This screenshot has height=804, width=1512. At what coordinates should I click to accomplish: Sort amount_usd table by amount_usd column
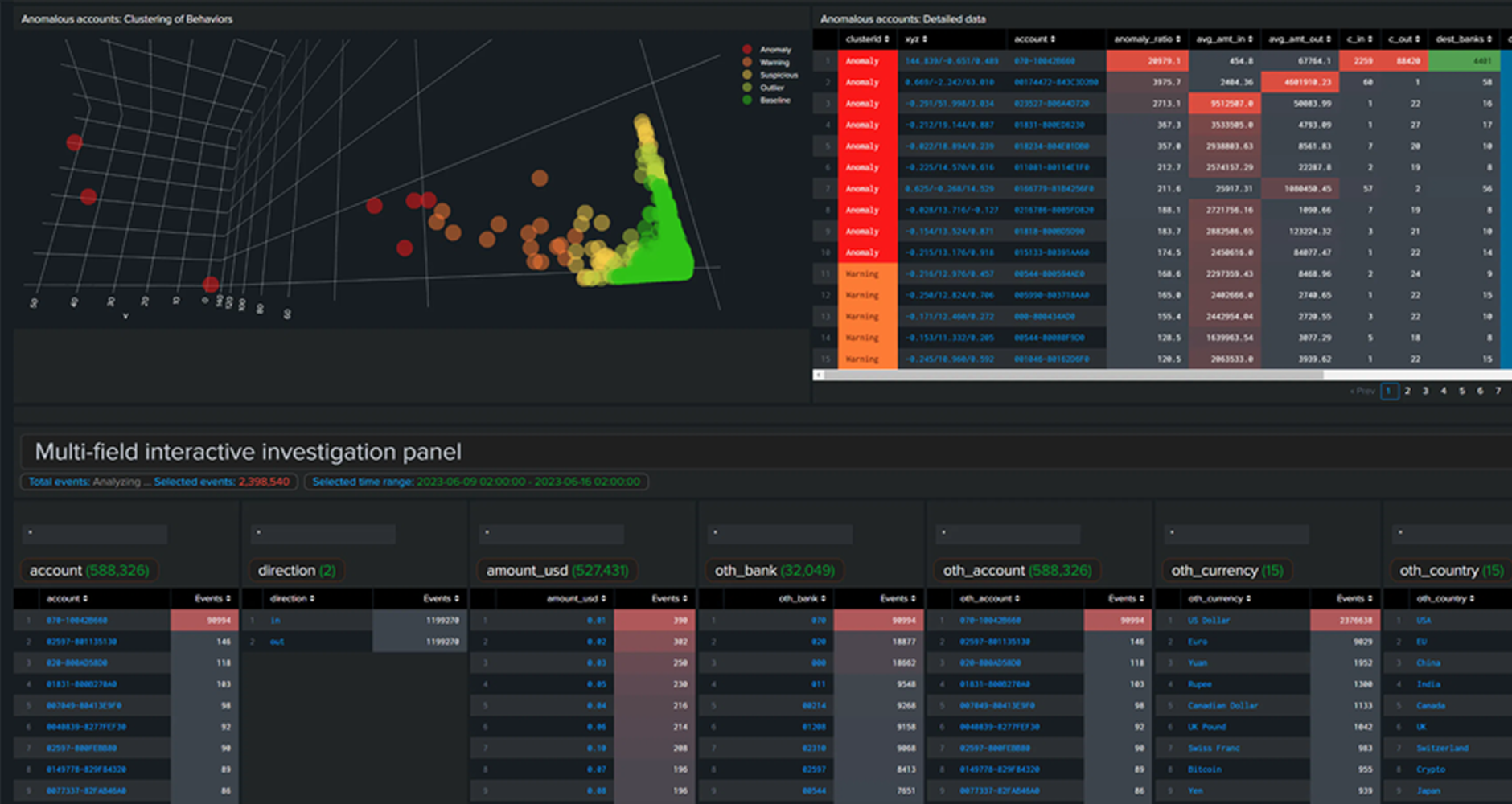pos(576,598)
